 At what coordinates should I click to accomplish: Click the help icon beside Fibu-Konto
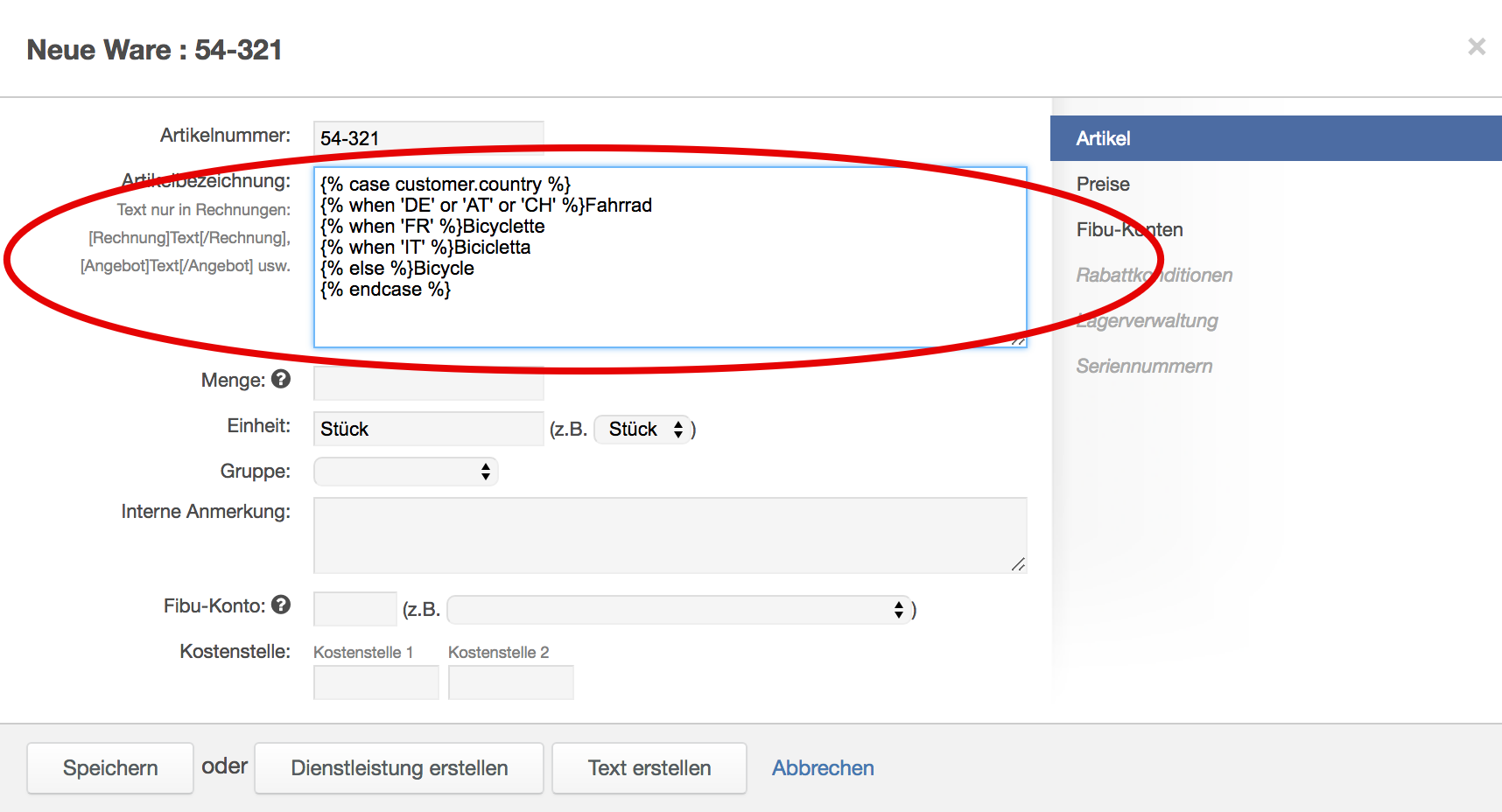coord(281,605)
